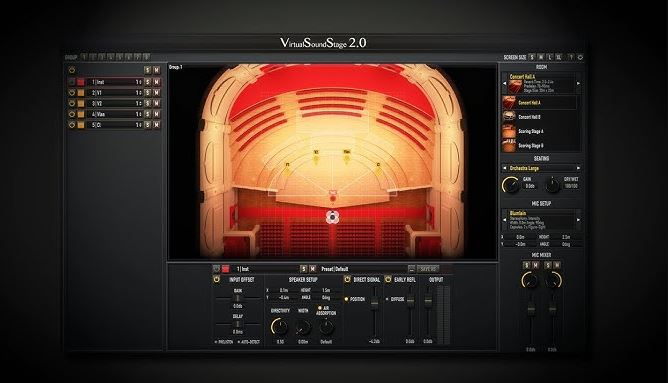Click the Save Preset button

[427, 269]
